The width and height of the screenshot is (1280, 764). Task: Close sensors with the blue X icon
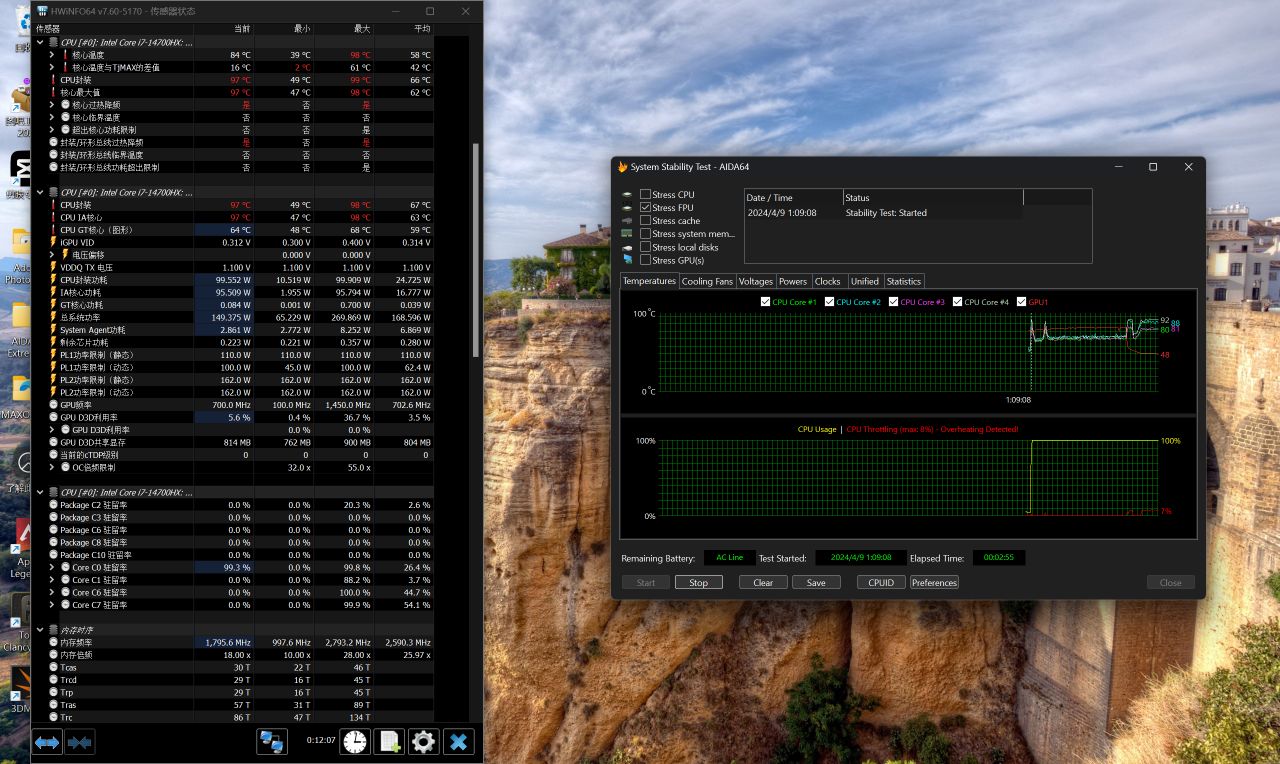click(x=458, y=741)
